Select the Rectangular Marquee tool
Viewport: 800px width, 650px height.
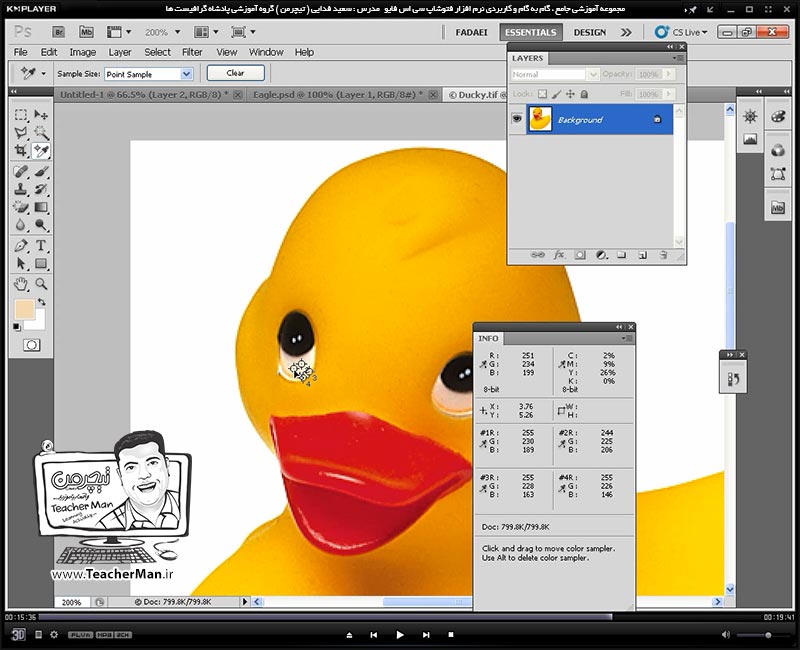click(21, 114)
